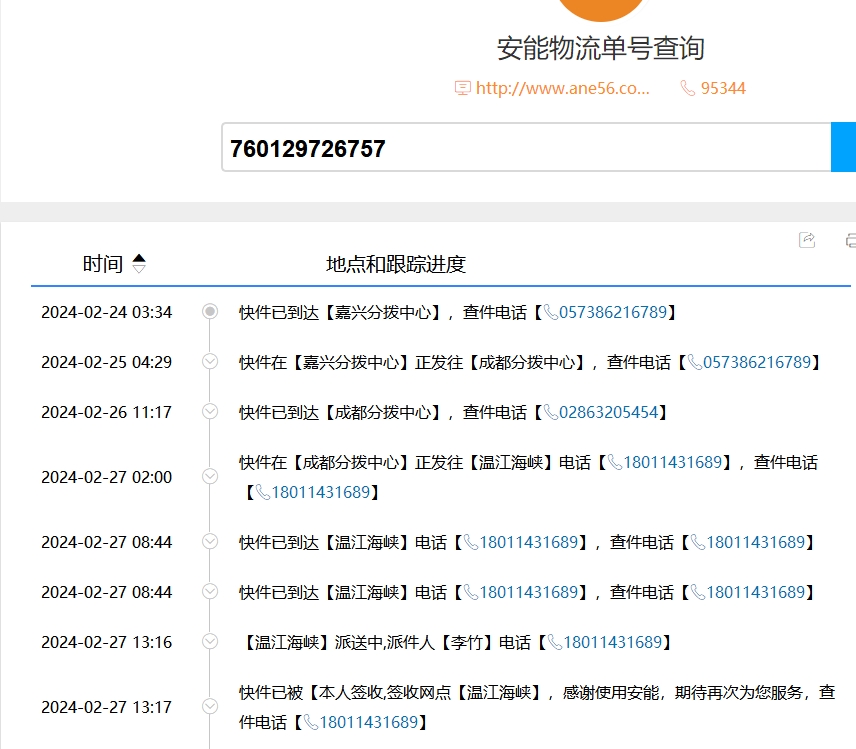Click status marker for 2024-02-27 02:00
The image size is (856, 749).
pos(210,476)
